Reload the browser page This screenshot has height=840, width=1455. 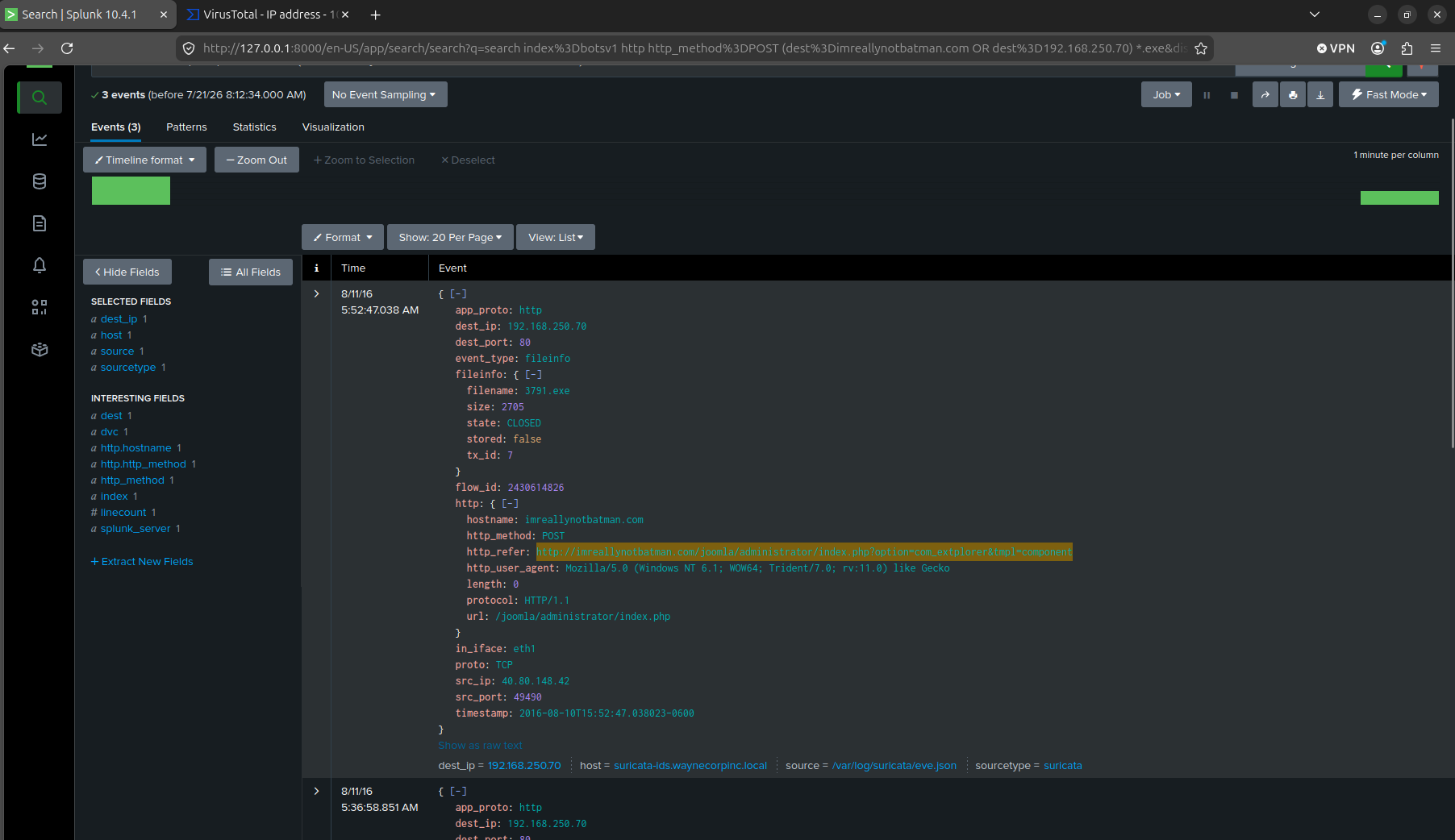pyautogui.click(x=67, y=48)
